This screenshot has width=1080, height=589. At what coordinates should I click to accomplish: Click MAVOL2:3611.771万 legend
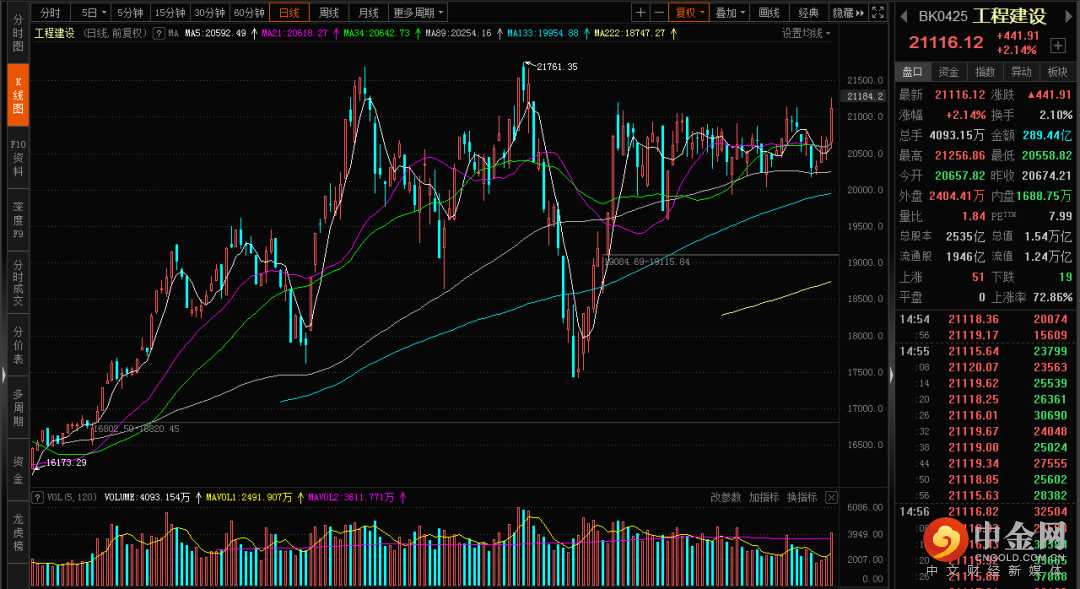coord(351,497)
